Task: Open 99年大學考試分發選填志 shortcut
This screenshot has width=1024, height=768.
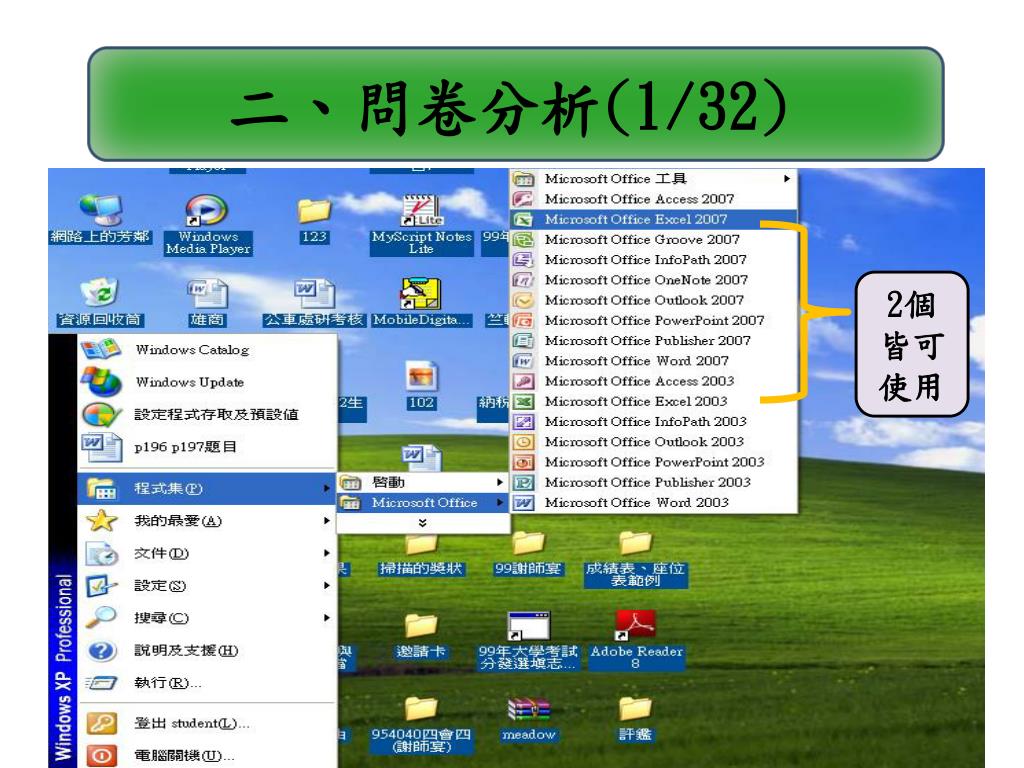Action: coord(528,640)
